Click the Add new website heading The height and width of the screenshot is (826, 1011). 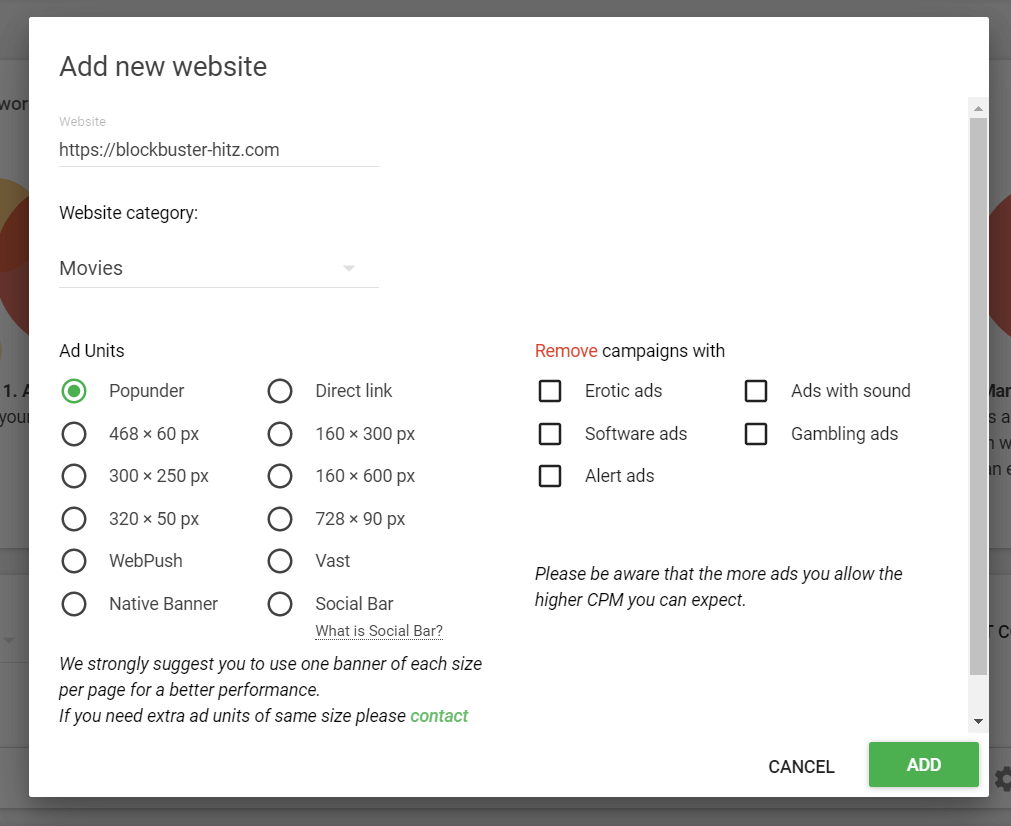pos(163,66)
